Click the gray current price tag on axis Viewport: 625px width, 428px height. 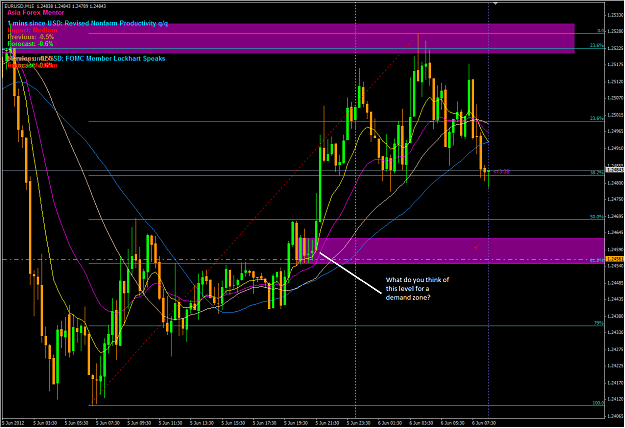point(615,170)
